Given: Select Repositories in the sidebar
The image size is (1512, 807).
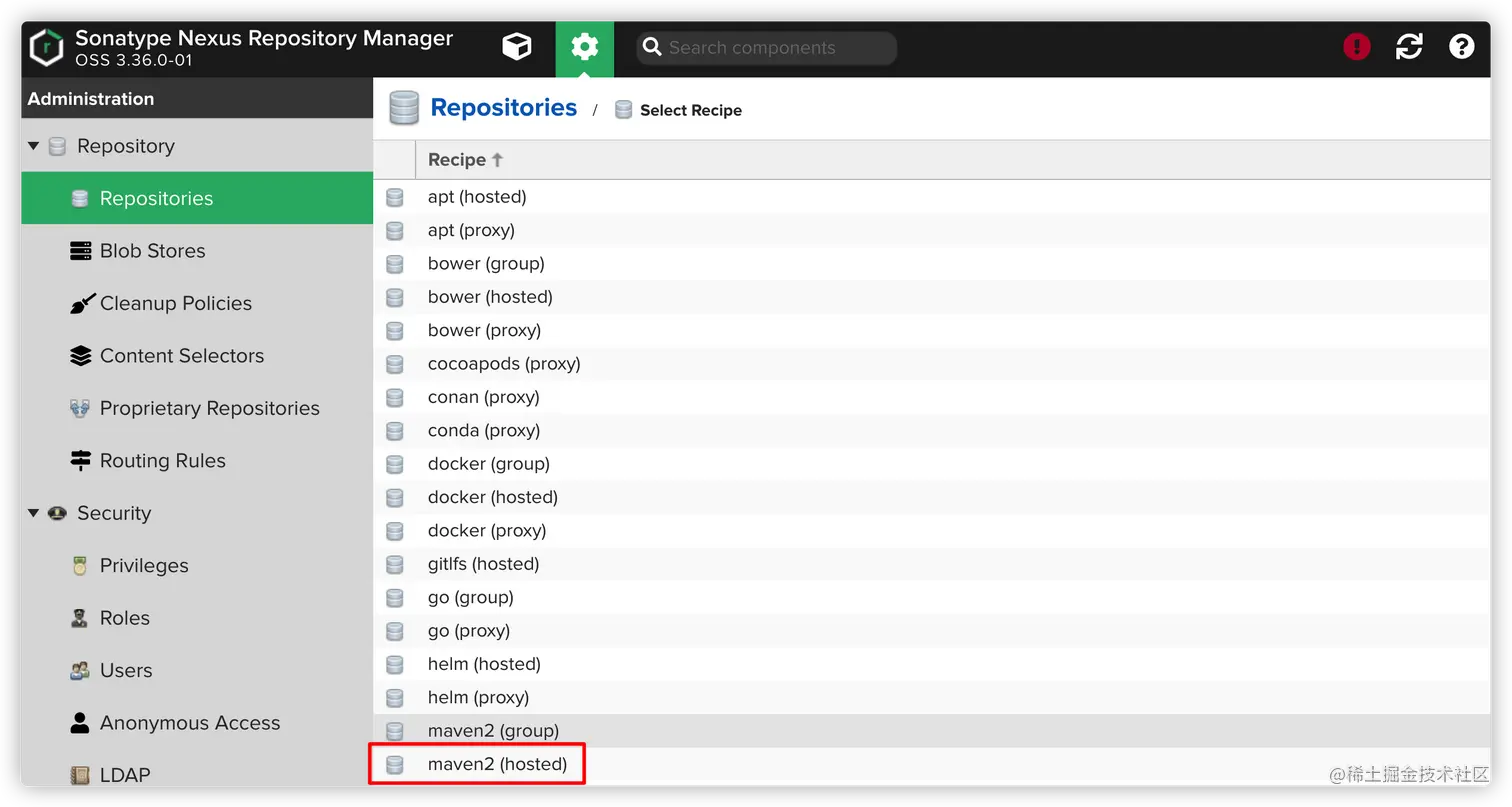Looking at the screenshot, I should click(x=197, y=198).
